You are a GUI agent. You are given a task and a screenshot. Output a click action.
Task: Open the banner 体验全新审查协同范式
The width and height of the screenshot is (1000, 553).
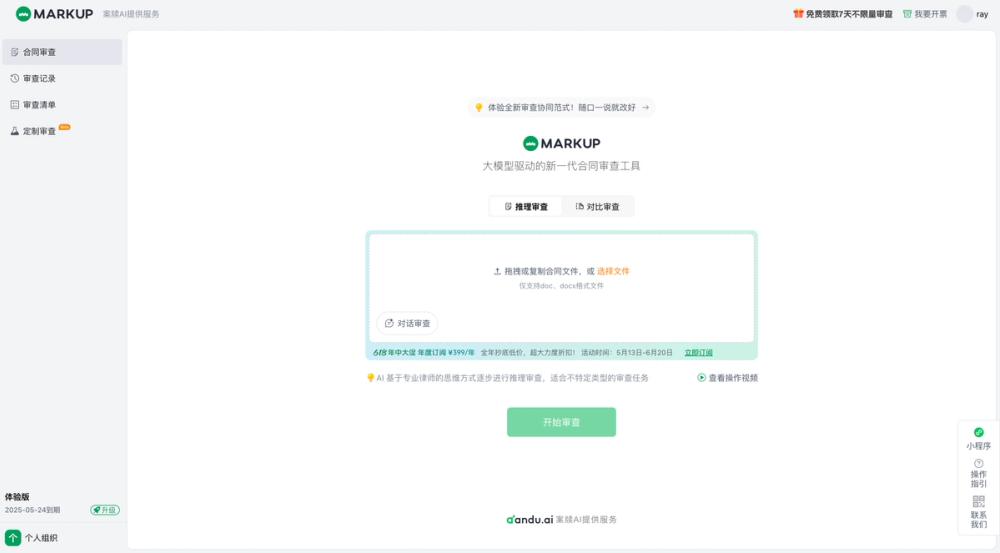pyautogui.click(x=561, y=107)
